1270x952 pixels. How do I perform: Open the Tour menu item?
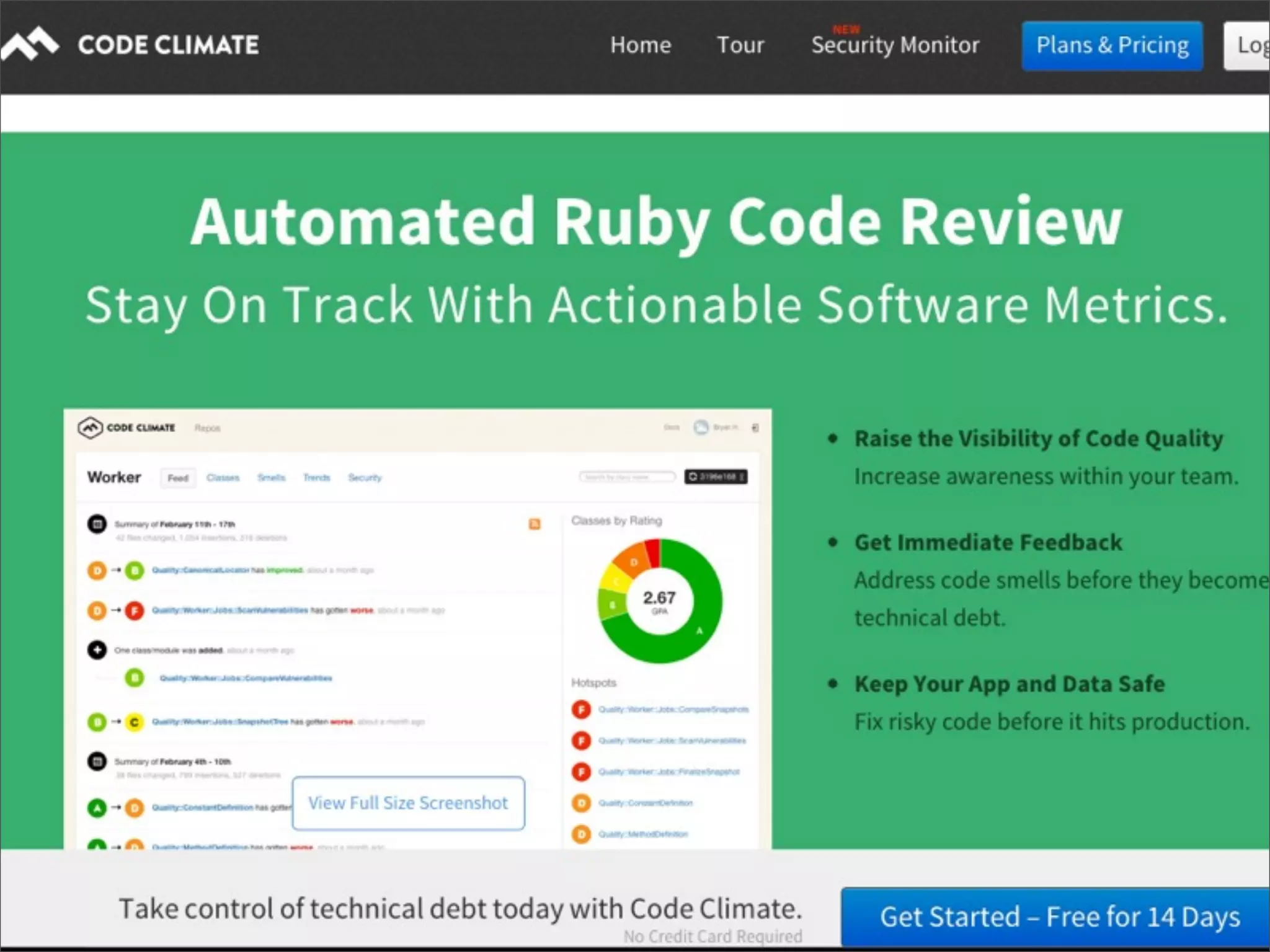pos(740,45)
